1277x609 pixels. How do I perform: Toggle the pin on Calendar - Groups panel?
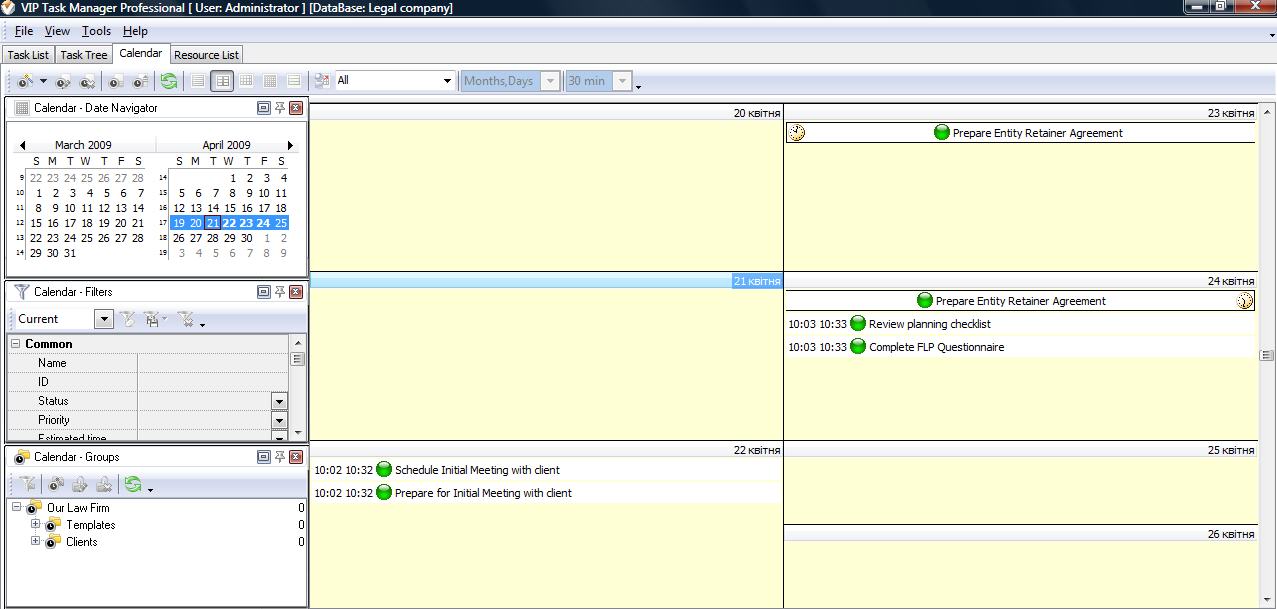click(x=280, y=457)
